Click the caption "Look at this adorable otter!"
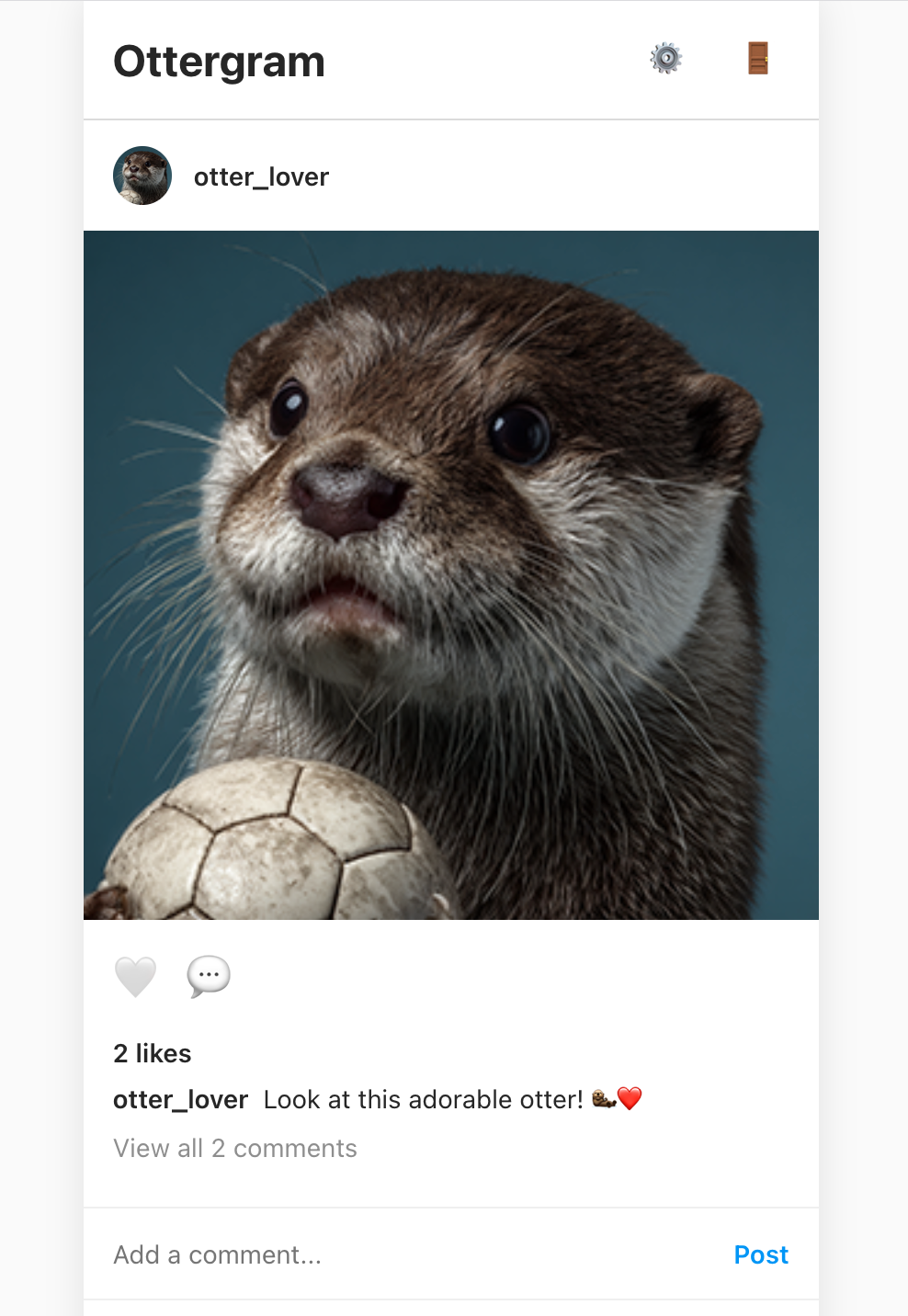Image resolution: width=908 pixels, height=1316 pixels. [x=423, y=1100]
